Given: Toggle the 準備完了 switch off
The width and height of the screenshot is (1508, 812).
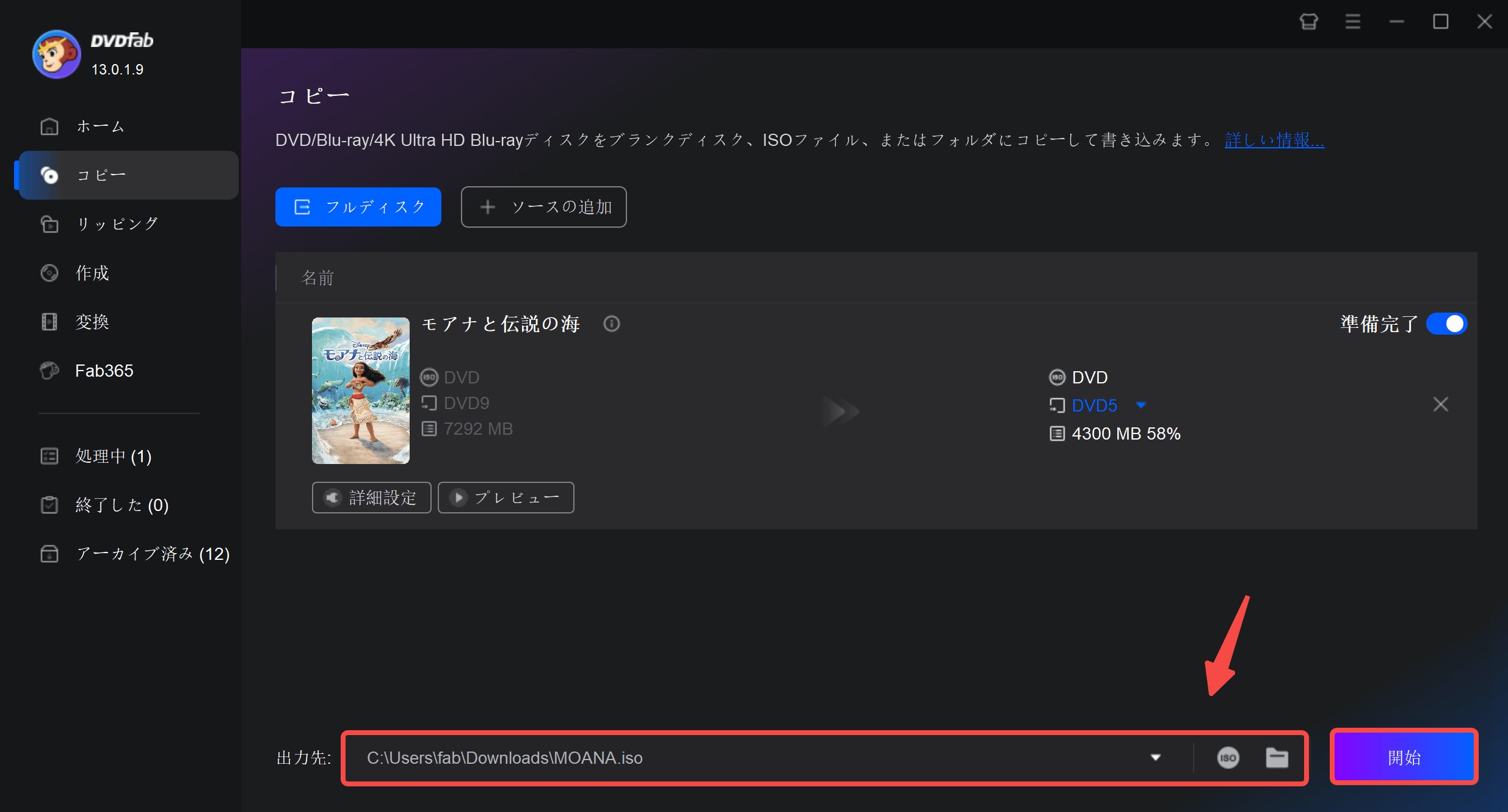Looking at the screenshot, I should click(x=1446, y=324).
